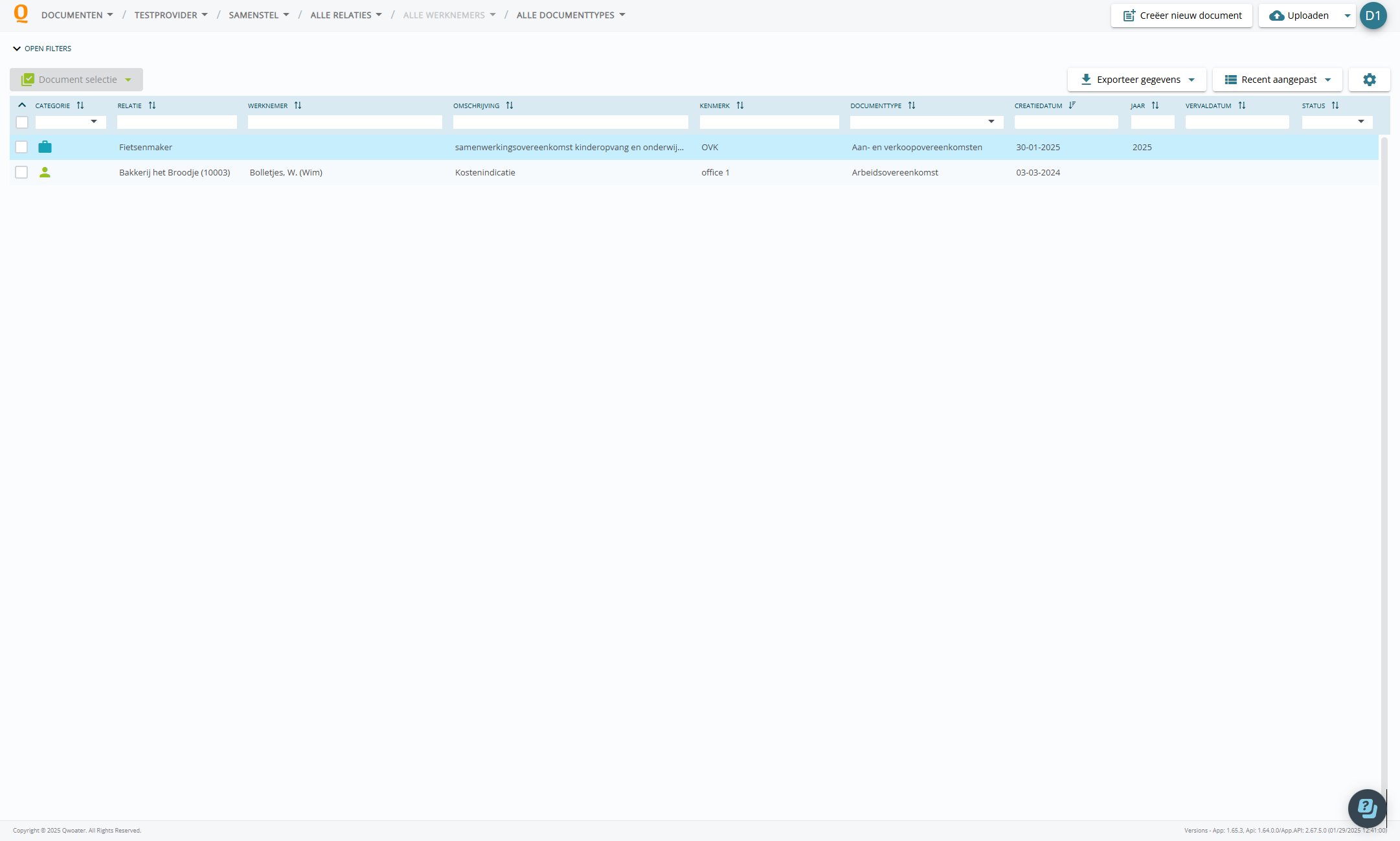The height and width of the screenshot is (841, 1400).
Task: Click the Exporteer gegevens button
Action: click(1136, 80)
